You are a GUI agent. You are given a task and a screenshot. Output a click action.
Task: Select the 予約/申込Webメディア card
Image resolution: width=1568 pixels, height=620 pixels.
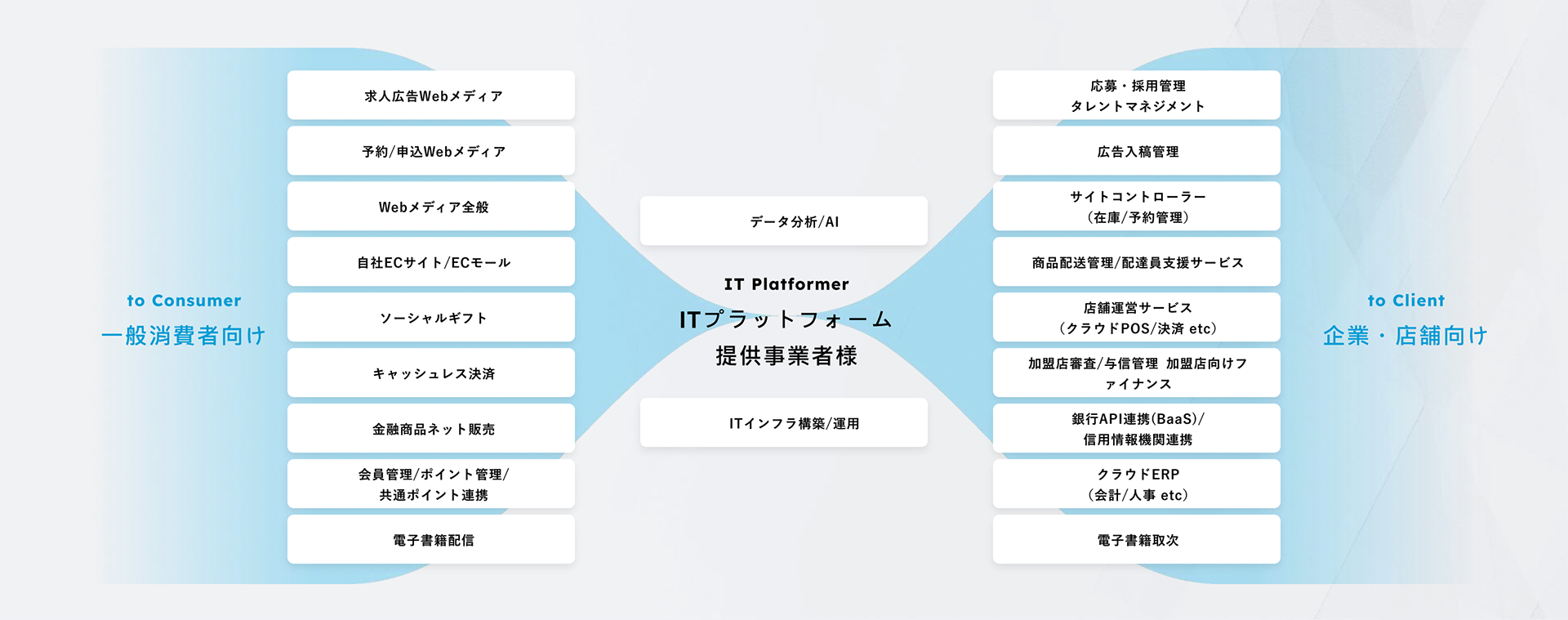pos(431,151)
